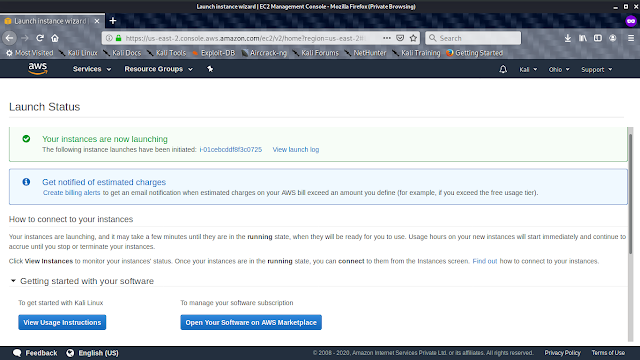Click the View launch log link
The image size is (640, 360).
[x=296, y=149]
